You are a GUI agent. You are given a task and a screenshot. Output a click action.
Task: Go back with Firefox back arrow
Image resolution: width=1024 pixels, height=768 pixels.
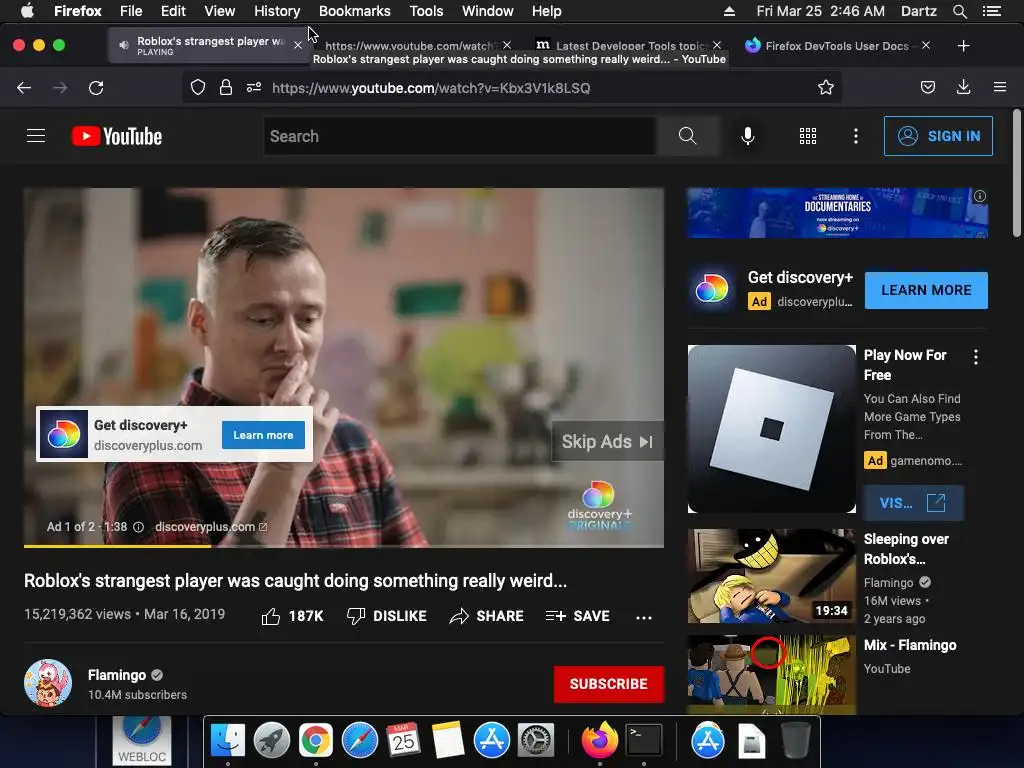point(24,88)
